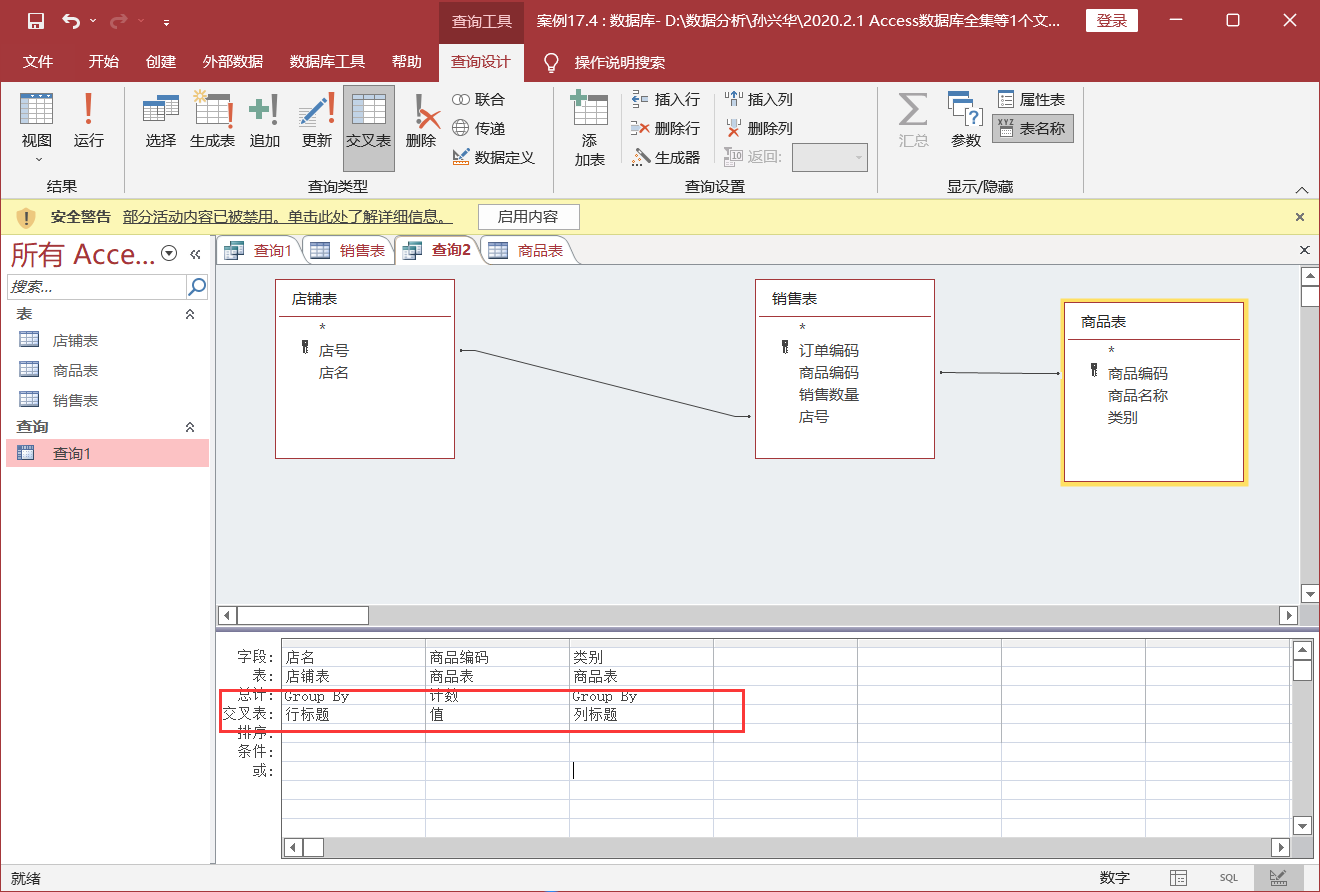Collapse navigation pane with double chevron
The width and height of the screenshot is (1320, 892).
click(x=195, y=254)
